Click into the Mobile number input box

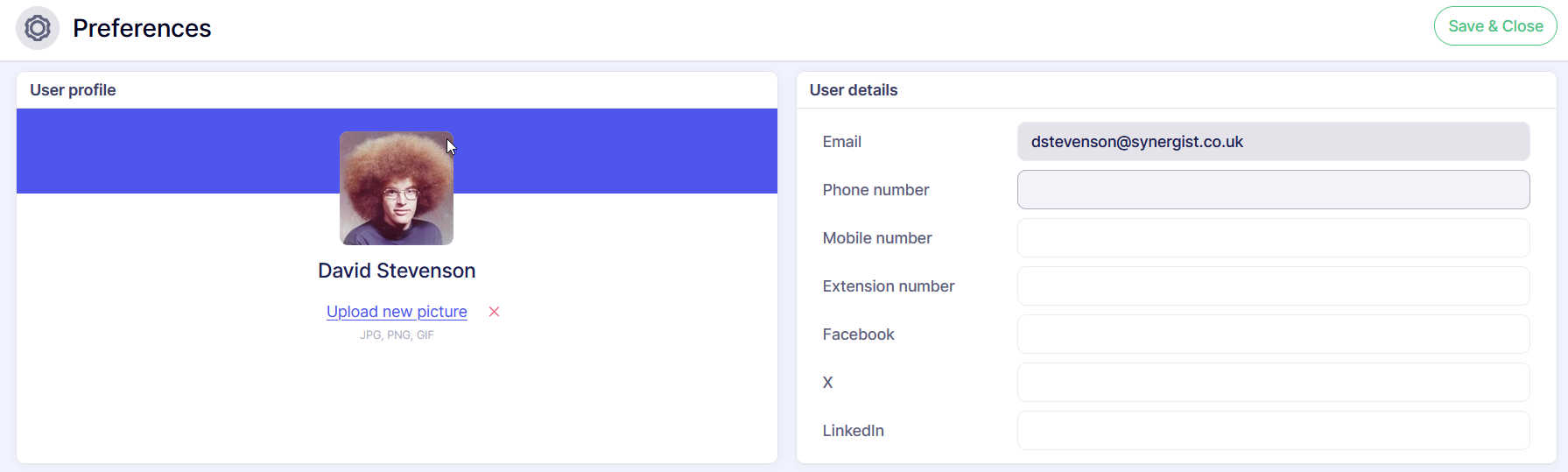1273,238
